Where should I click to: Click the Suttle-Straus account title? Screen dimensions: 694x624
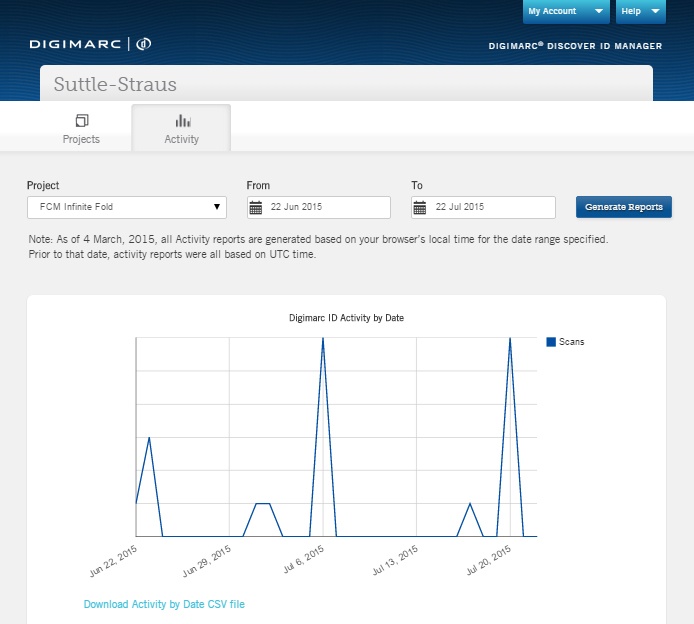(114, 84)
